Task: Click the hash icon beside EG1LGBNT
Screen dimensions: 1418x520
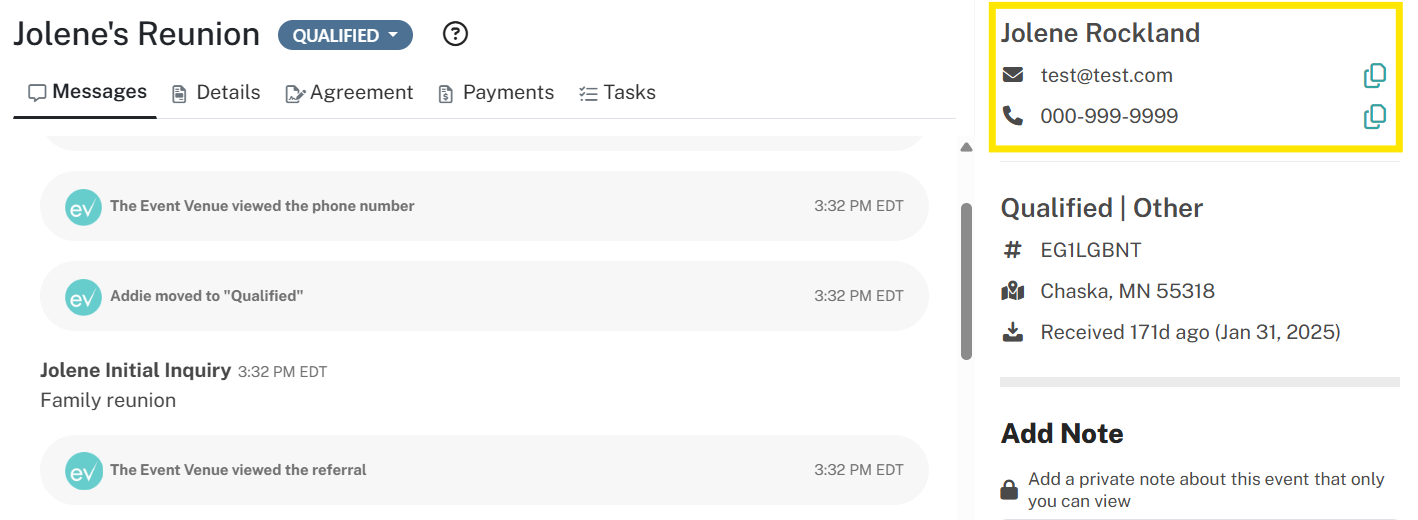Action: point(1013,250)
